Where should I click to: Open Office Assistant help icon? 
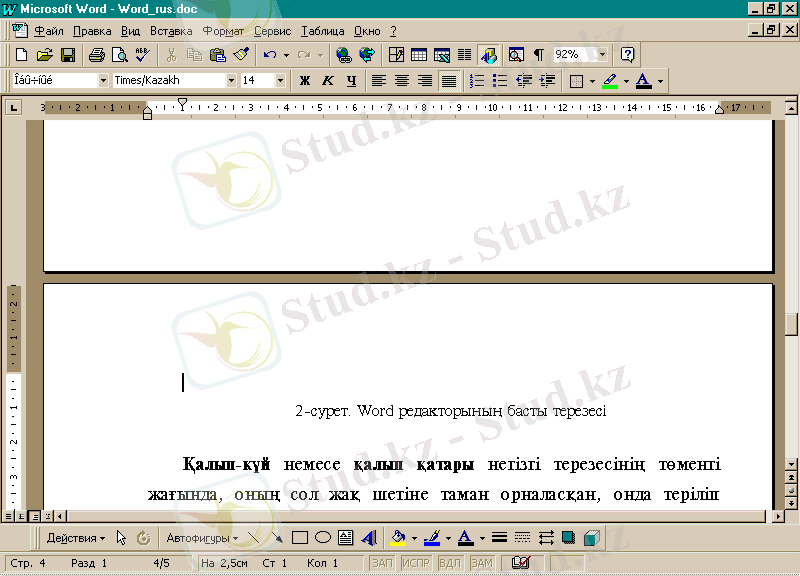tap(628, 55)
